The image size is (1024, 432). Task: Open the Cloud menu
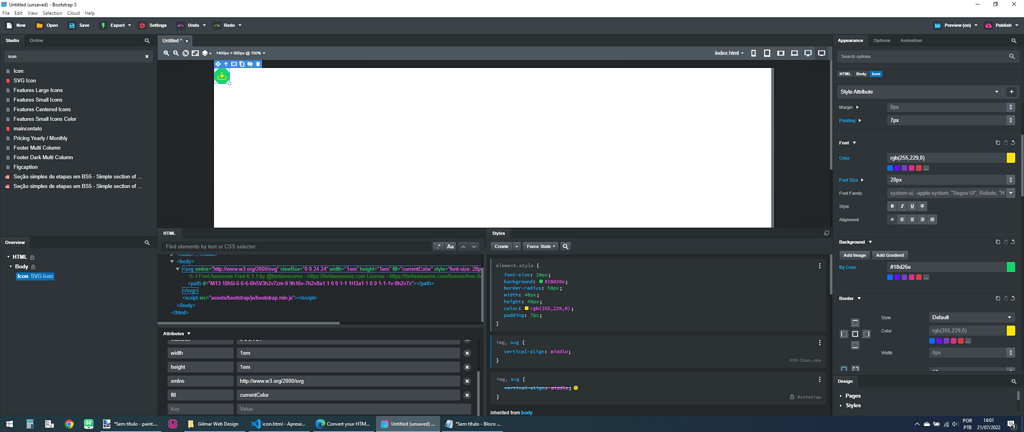(x=73, y=13)
